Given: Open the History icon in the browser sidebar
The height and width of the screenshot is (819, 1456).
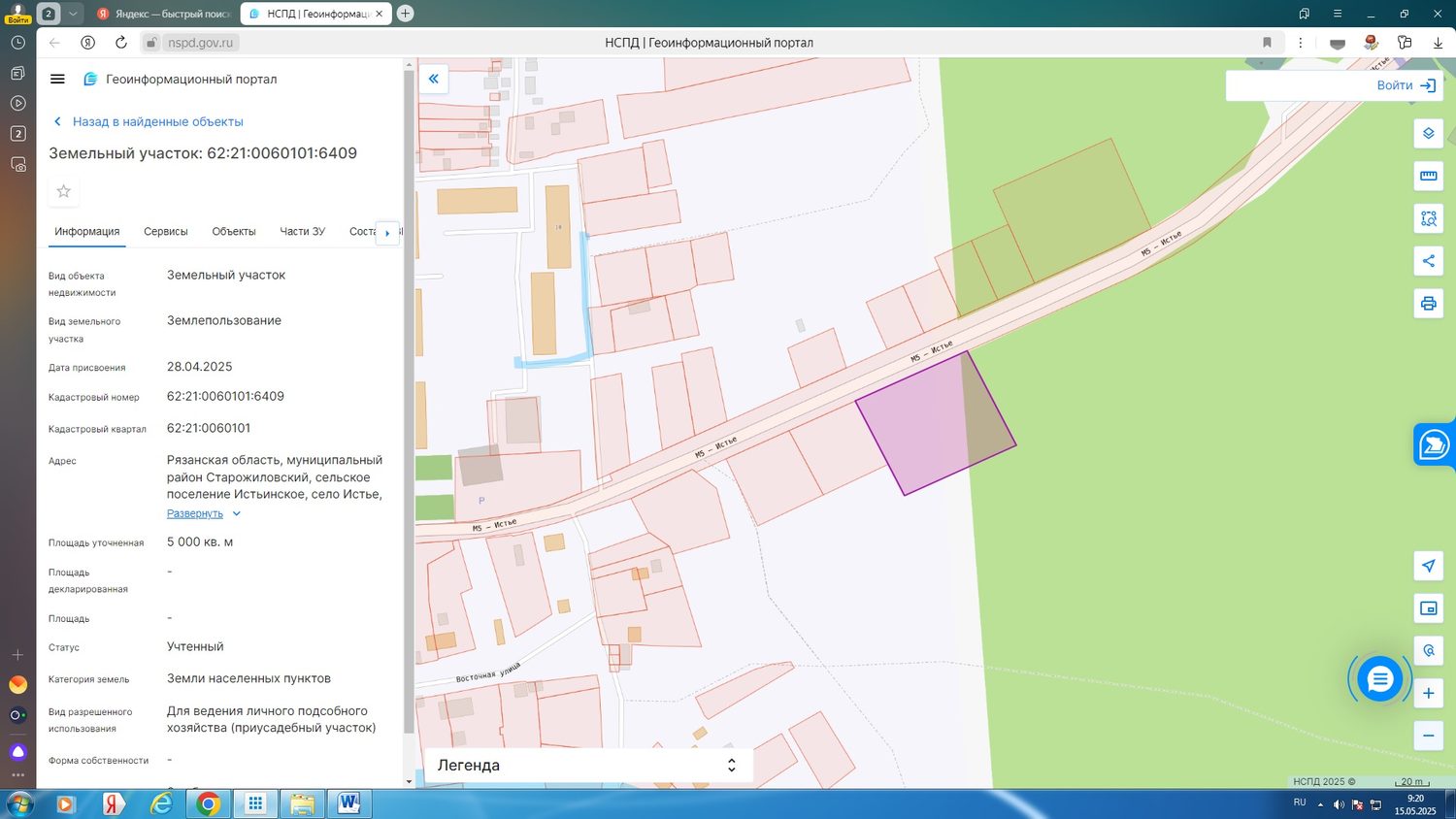Looking at the screenshot, I should pos(17,43).
